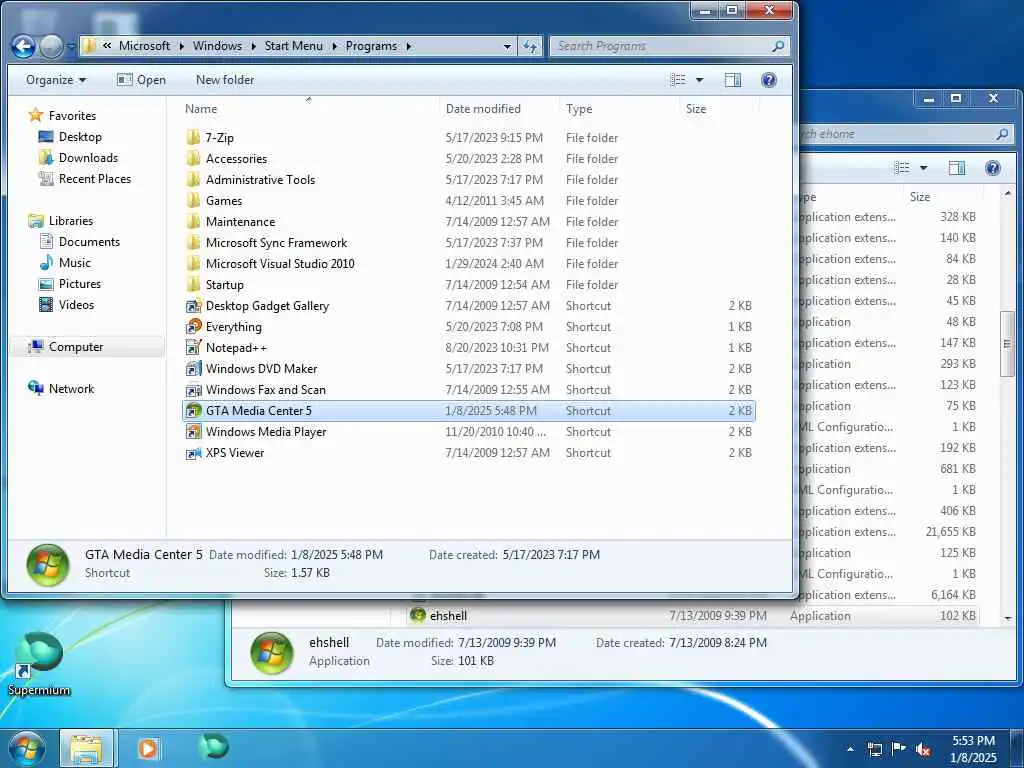Expand the arrow after Windows breadcrumb
The width and height of the screenshot is (1024, 768).
coord(253,46)
